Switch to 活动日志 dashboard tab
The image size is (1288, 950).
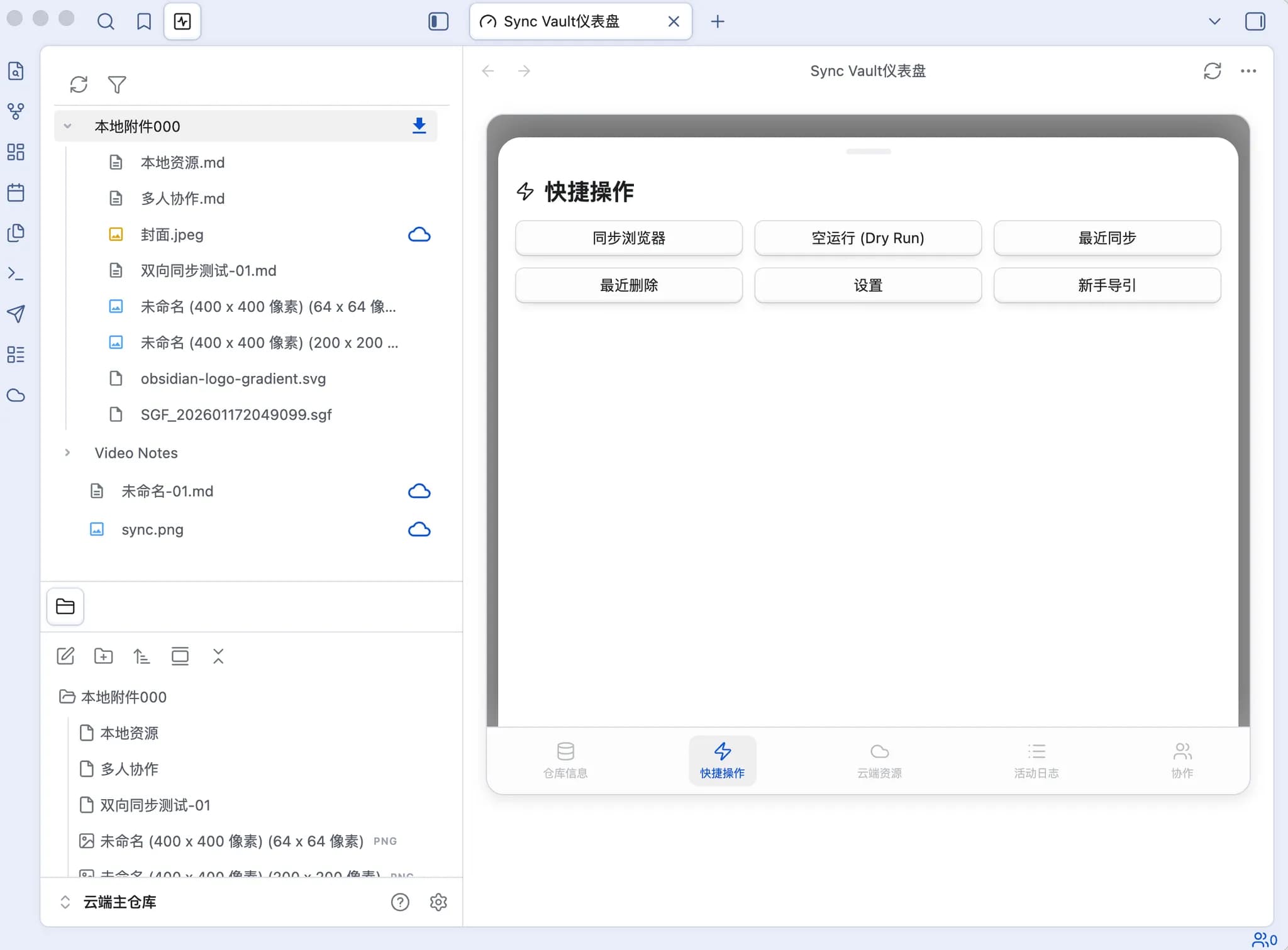1036,760
